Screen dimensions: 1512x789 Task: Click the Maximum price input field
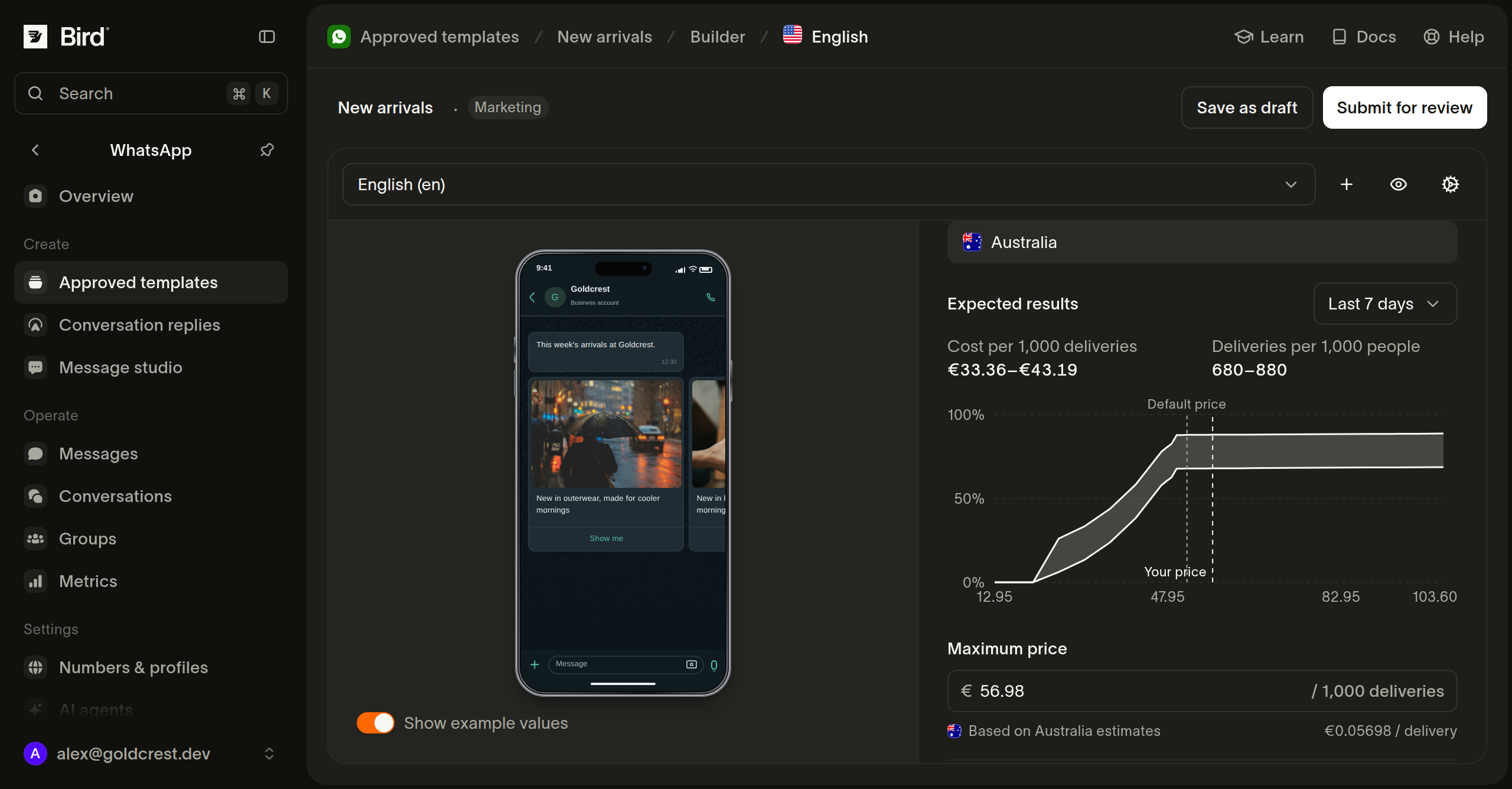[x=1203, y=691]
